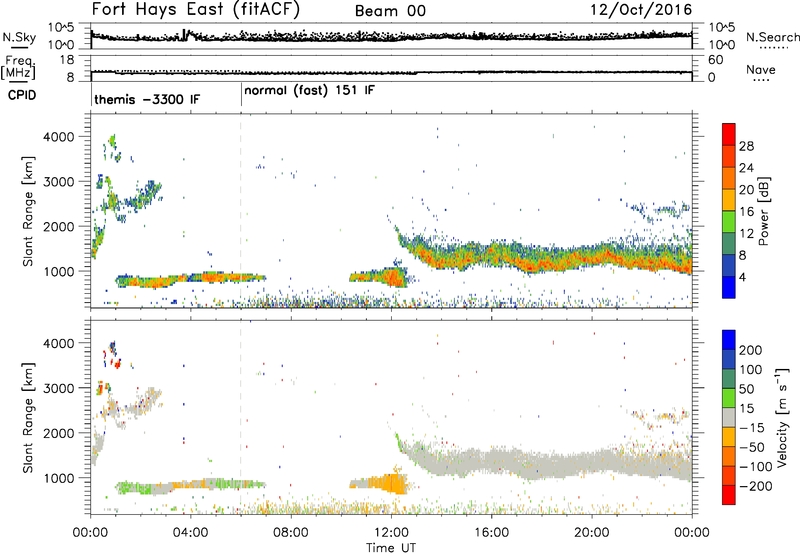800x554 pixels.
Task: Click the 'Time UT' axis label
Action: click(x=390, y=548)
